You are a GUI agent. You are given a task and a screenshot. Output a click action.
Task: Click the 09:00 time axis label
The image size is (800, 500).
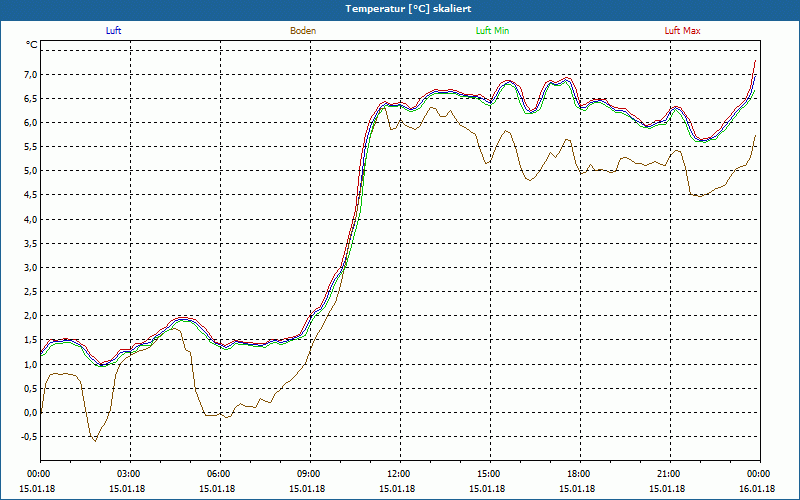(311, 474)
